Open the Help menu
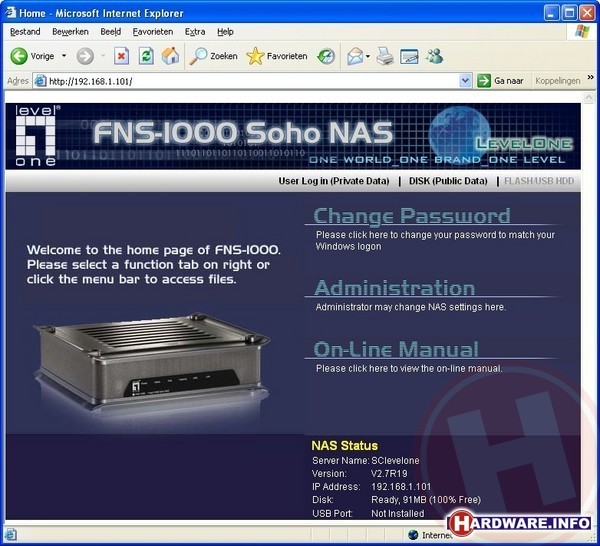 225,32
